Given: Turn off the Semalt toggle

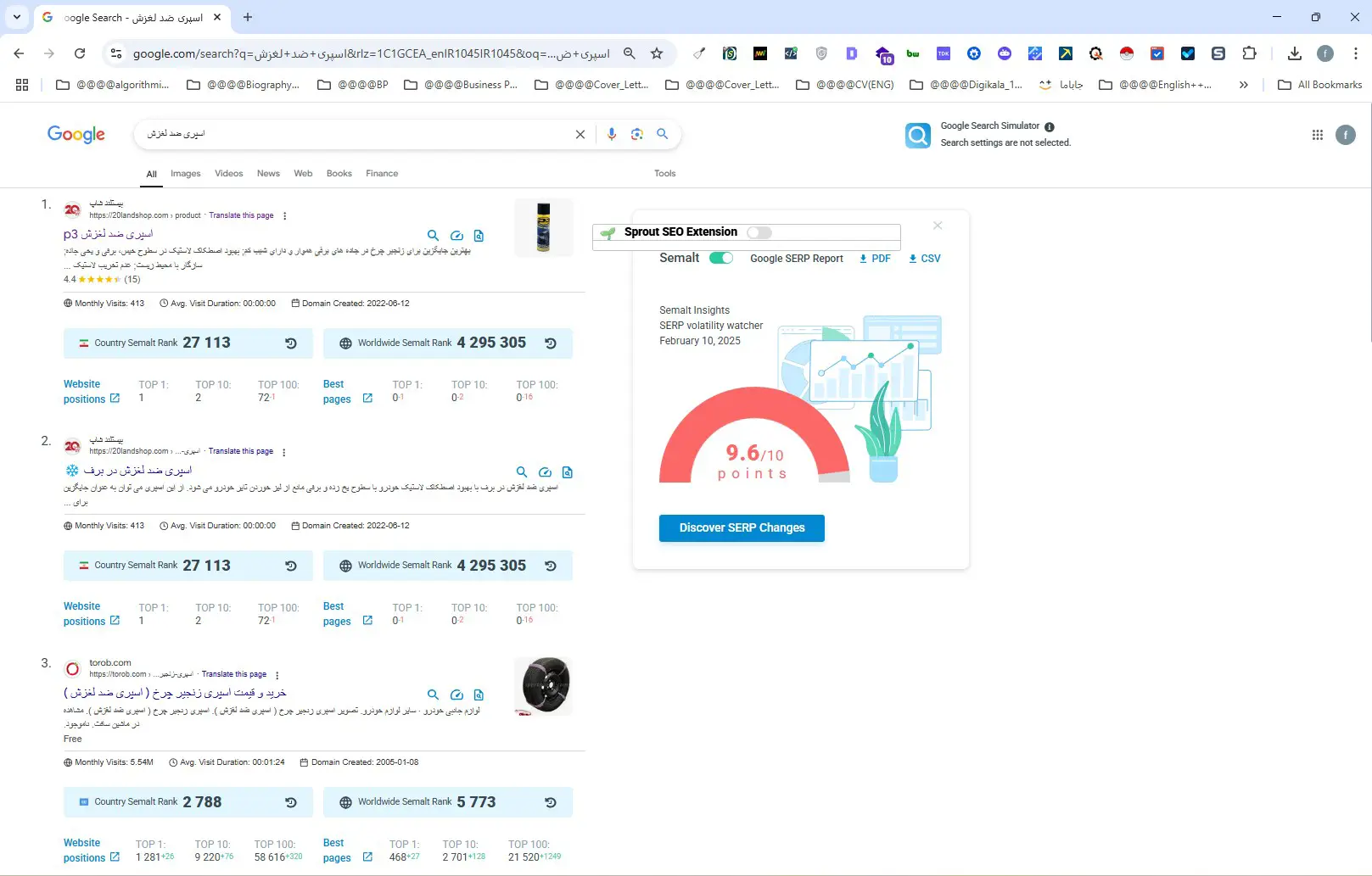Looking at the screenshot, I should point(721,258).
